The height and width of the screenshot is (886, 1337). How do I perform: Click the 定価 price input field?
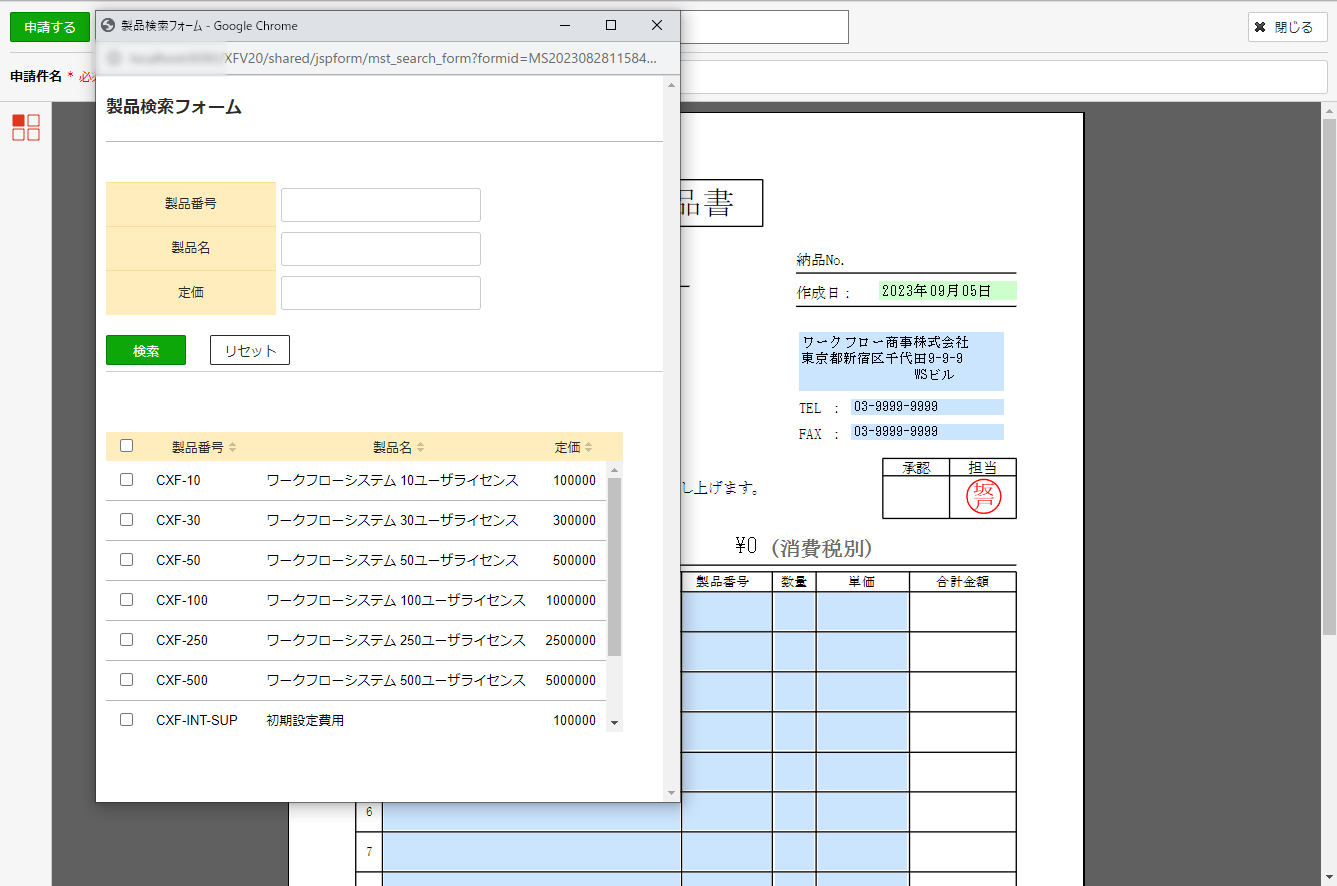pos(380,293)
